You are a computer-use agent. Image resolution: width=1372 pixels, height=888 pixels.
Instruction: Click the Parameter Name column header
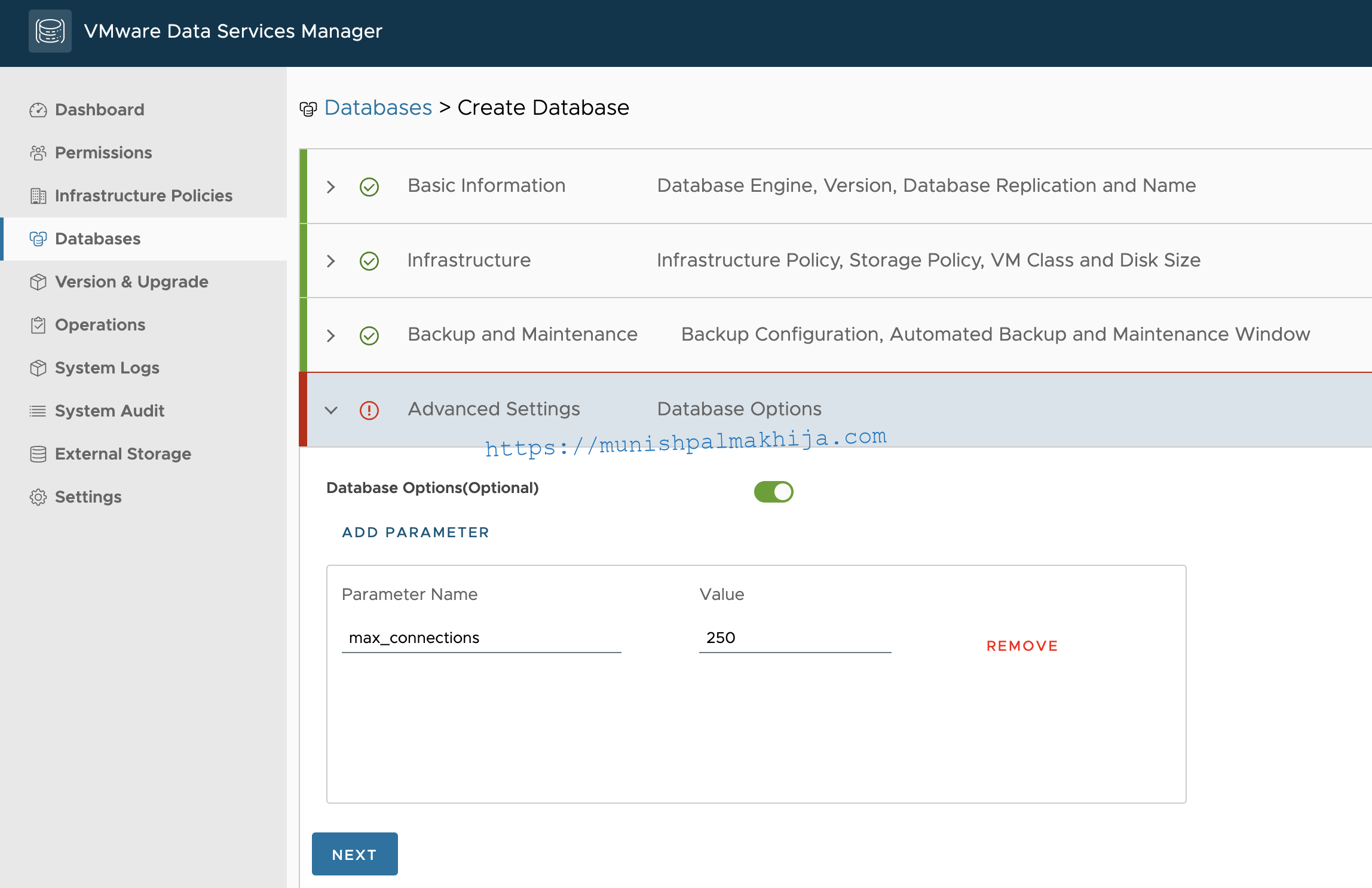[409, 595]
